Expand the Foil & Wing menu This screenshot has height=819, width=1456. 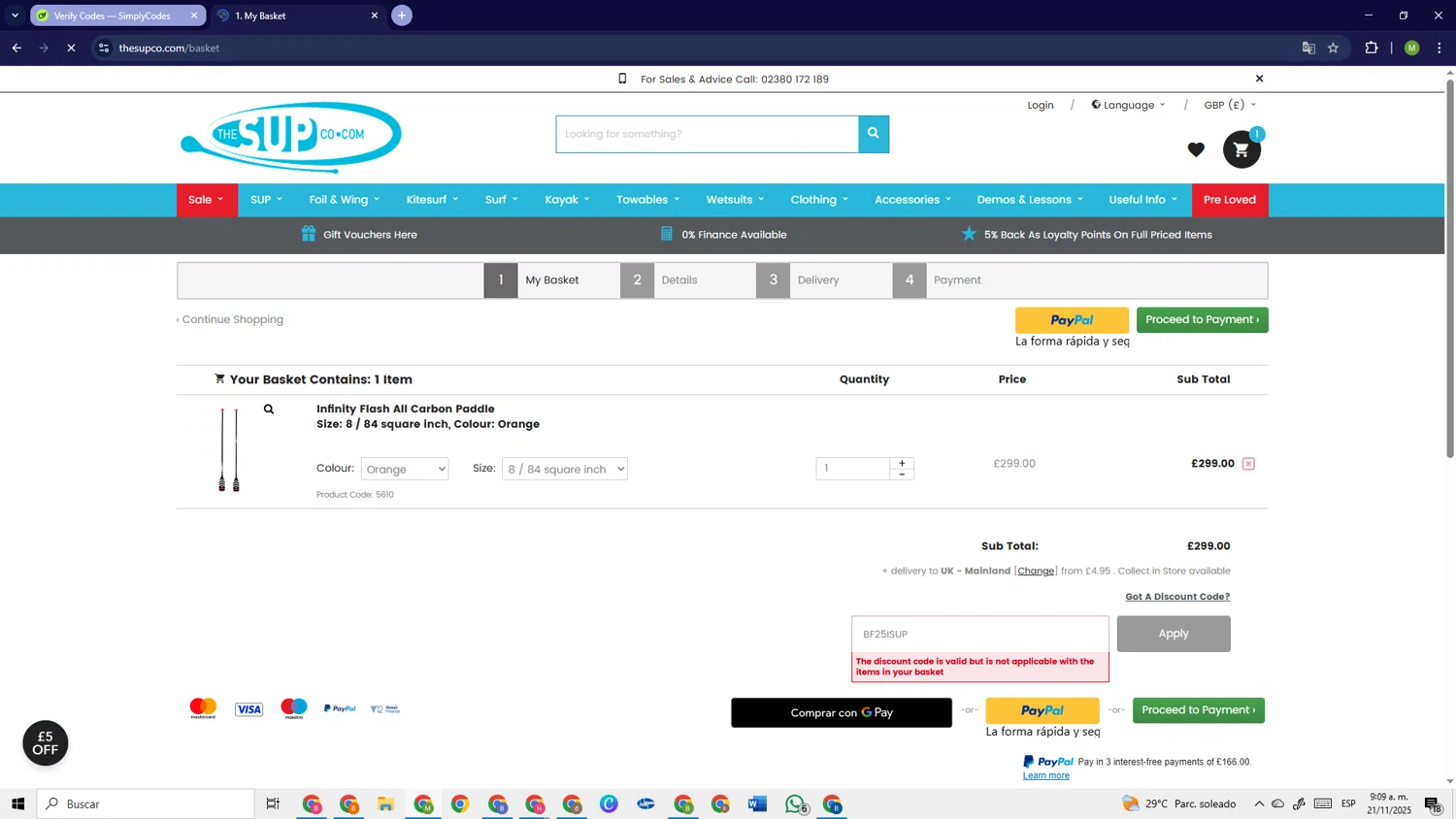pyautogui.click(x=344, y=200)
